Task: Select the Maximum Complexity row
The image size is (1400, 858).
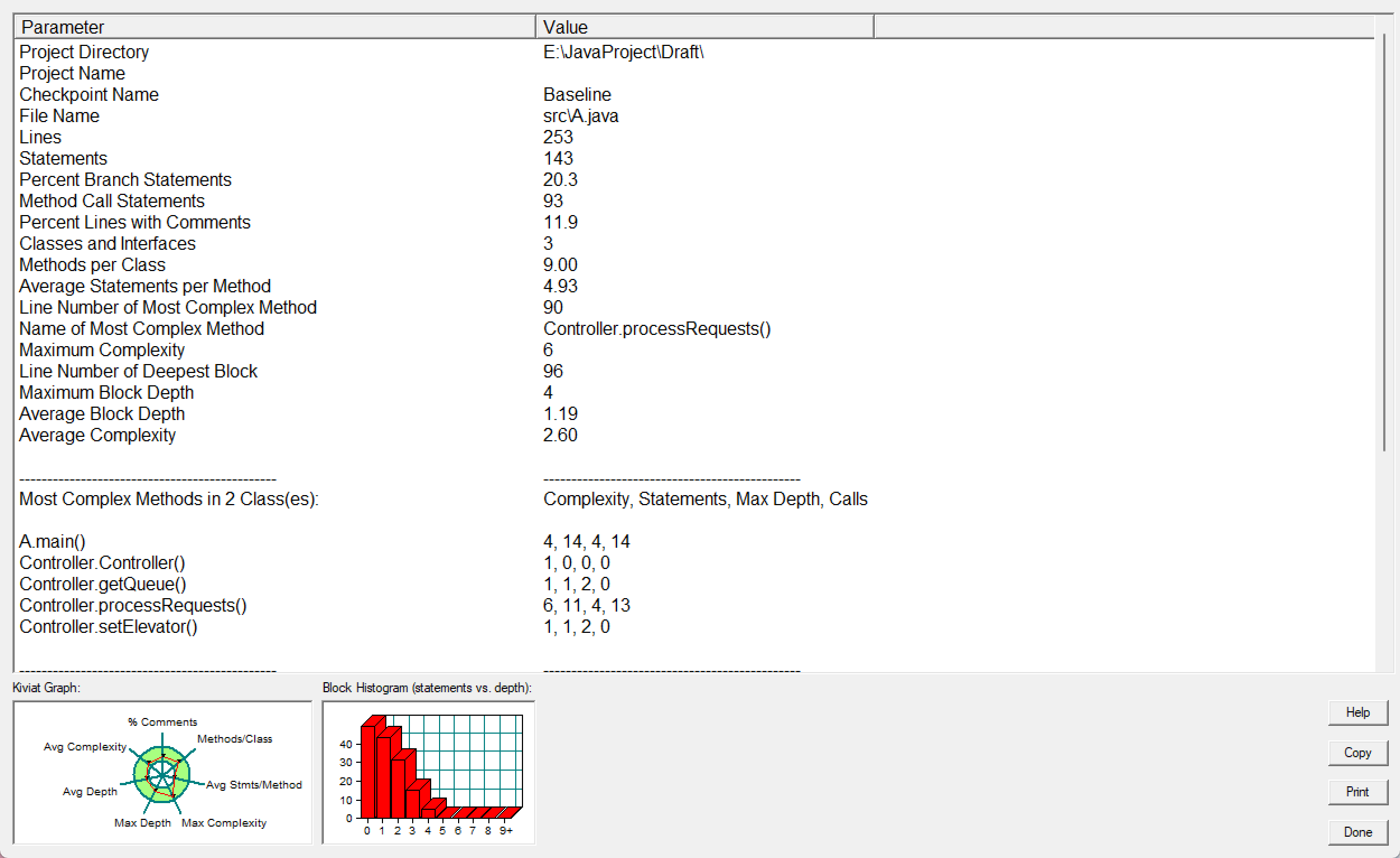Action: [102, 350]
